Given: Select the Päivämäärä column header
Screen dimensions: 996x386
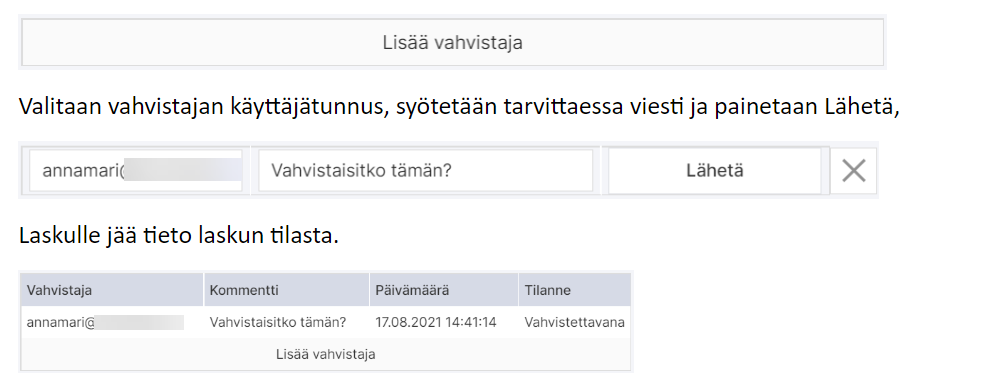Looking at the screenshot, I should (443, 290).
